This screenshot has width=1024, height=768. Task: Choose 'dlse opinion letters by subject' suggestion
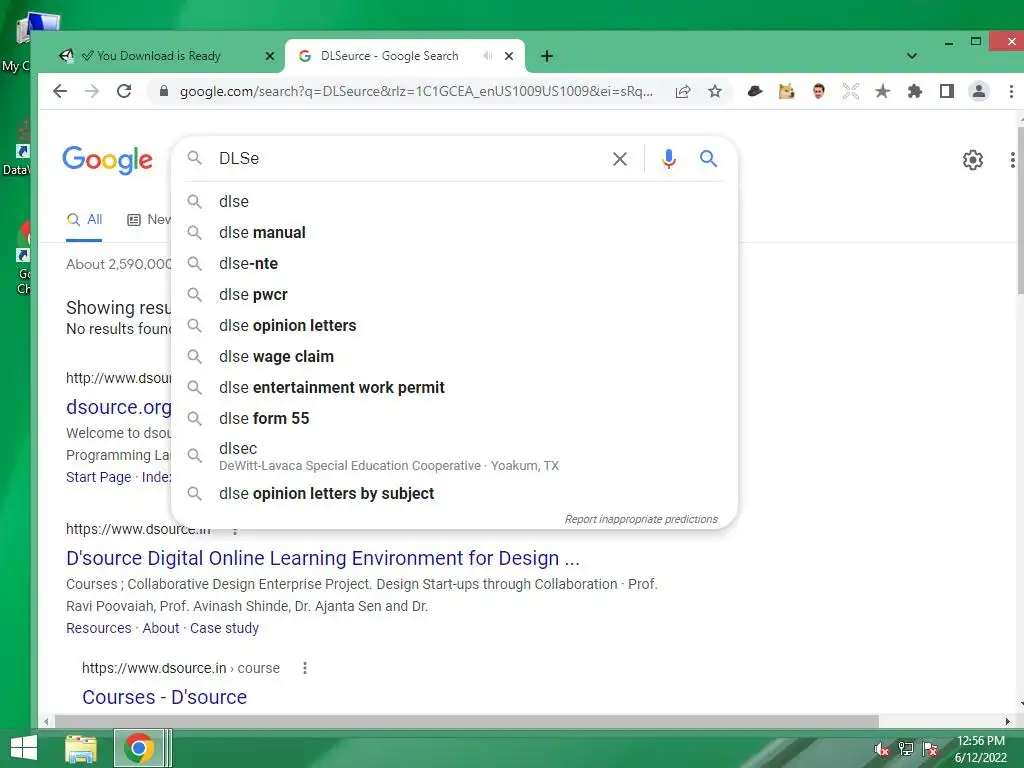pos(454,494)
